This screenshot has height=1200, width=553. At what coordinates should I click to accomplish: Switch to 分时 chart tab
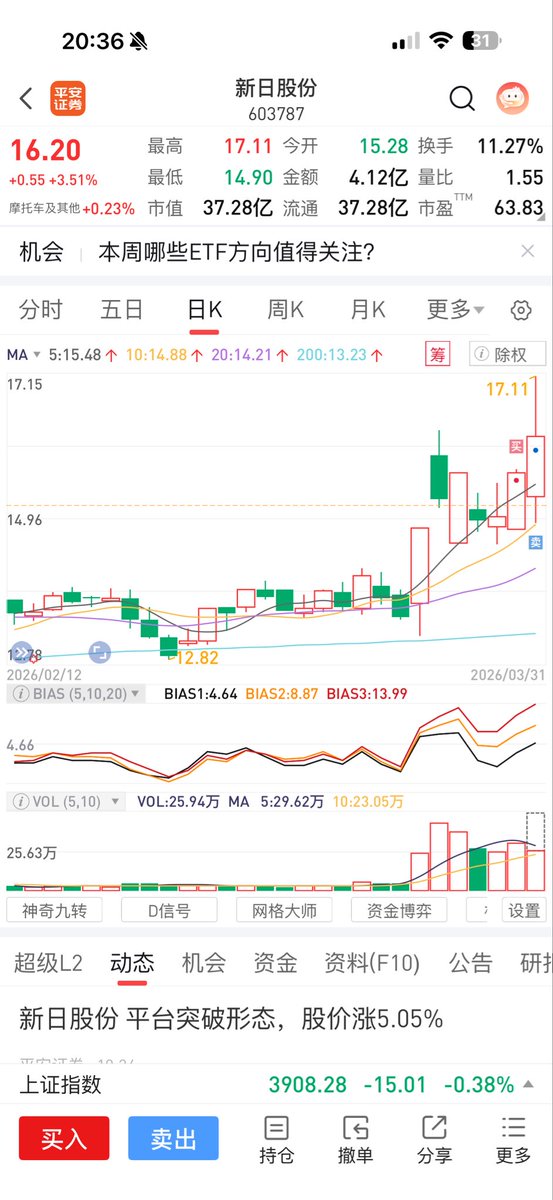[40, 310]
